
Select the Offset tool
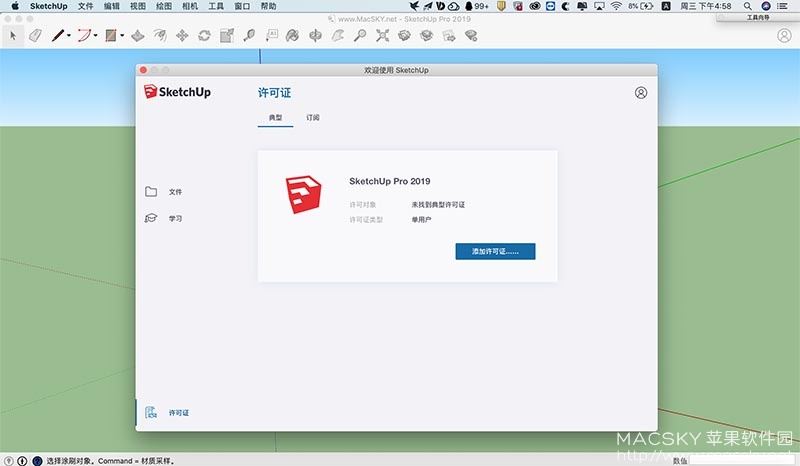160,36
